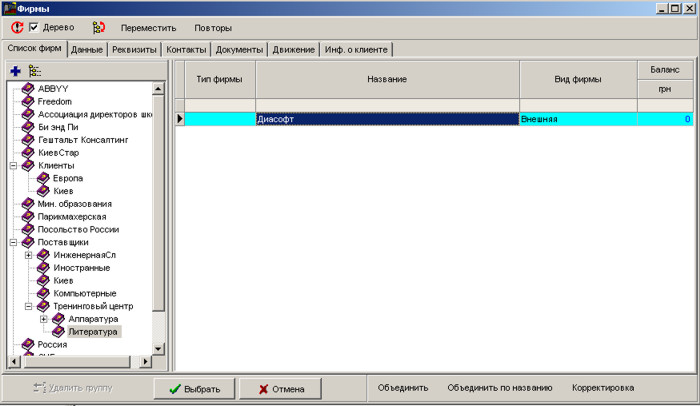Click the КиевСтар group book icon
The width and height of the screenshot is (700, 406).
tap(28, 152)
